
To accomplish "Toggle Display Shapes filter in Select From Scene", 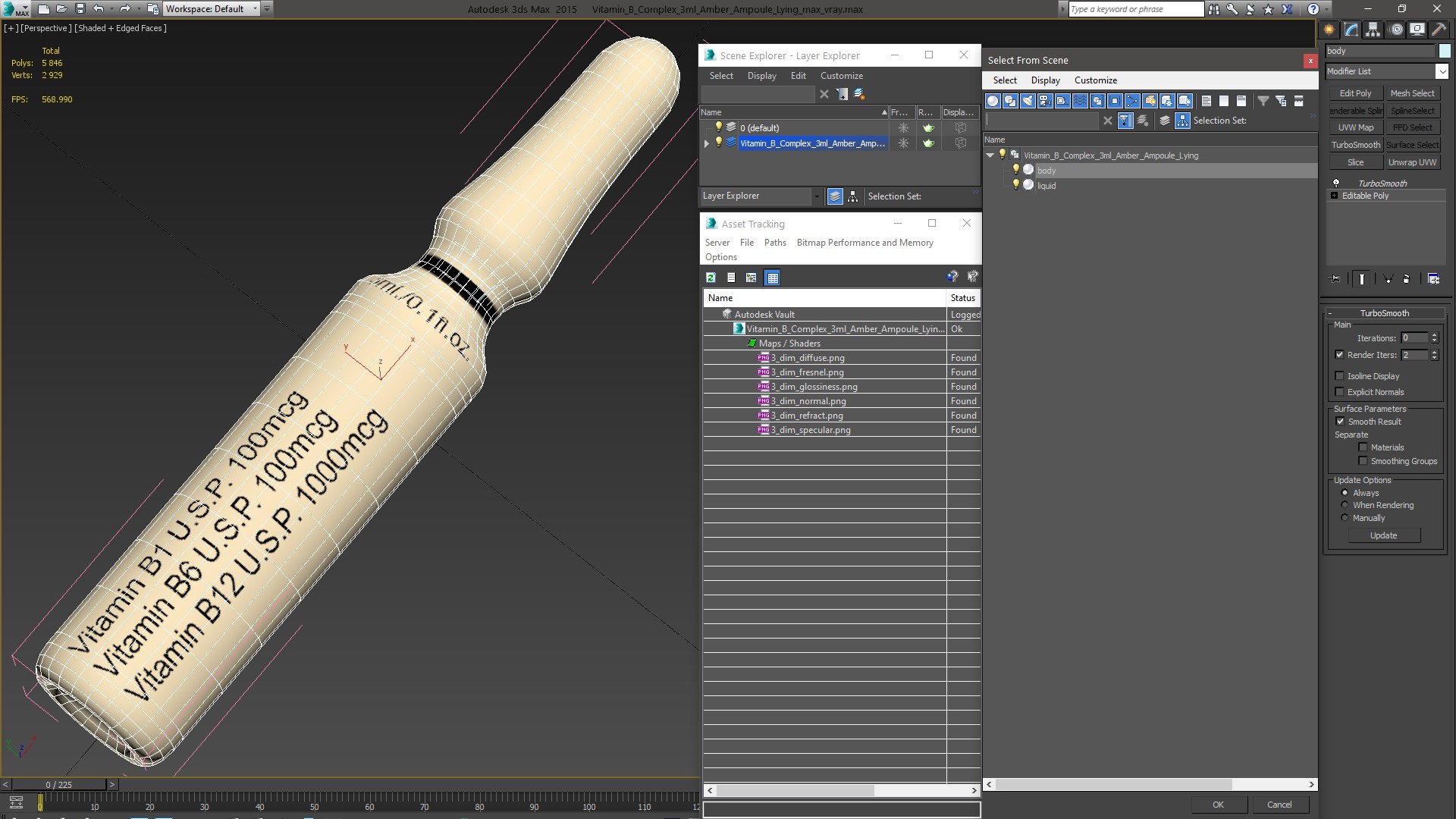I will (x=1010, y=101).
